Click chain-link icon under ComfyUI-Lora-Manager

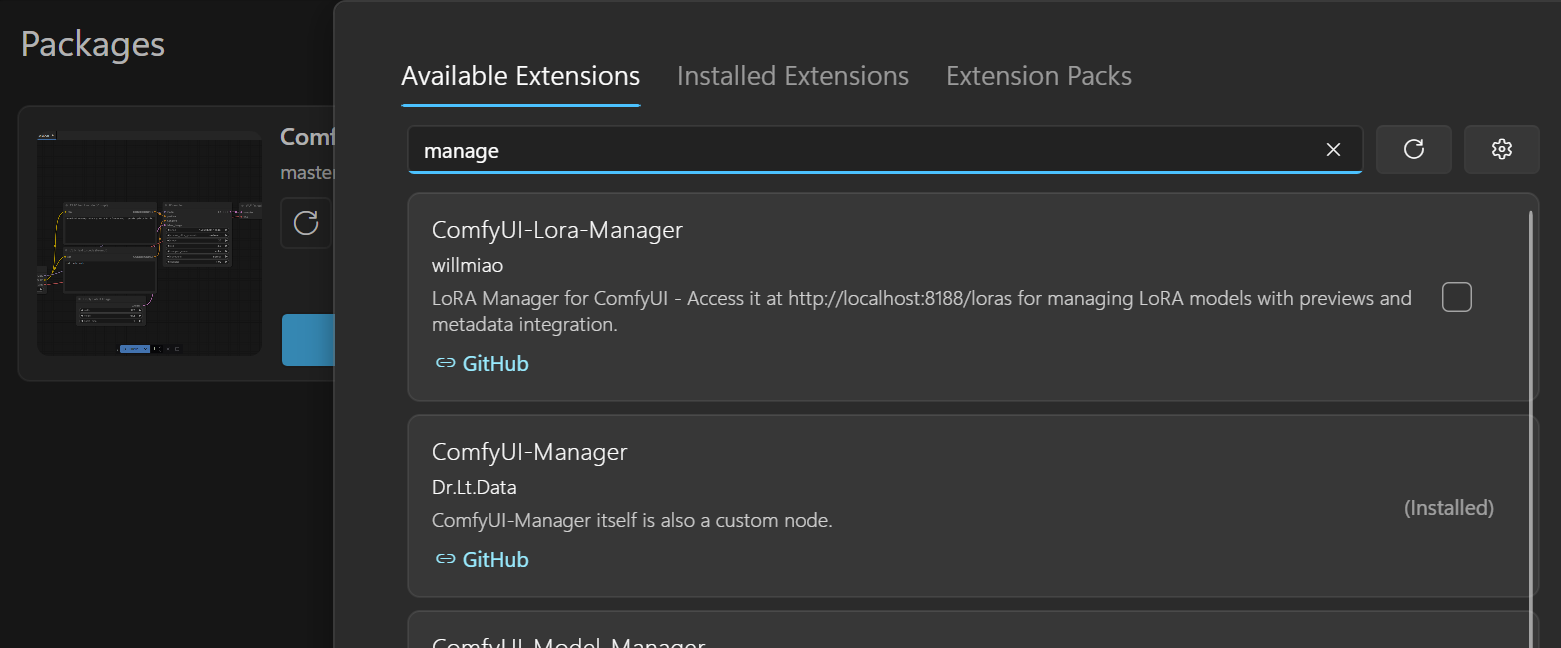coord(445,364)
